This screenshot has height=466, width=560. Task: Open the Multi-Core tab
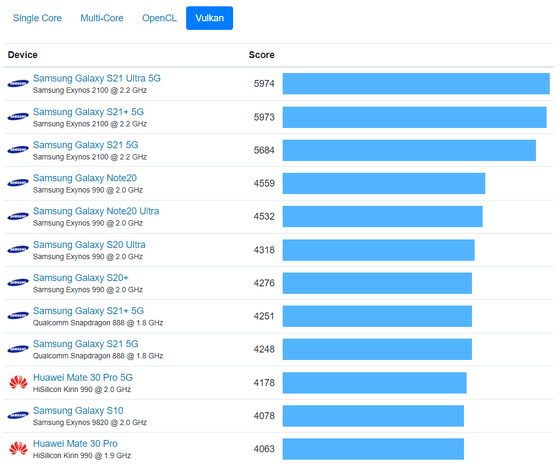102,18
